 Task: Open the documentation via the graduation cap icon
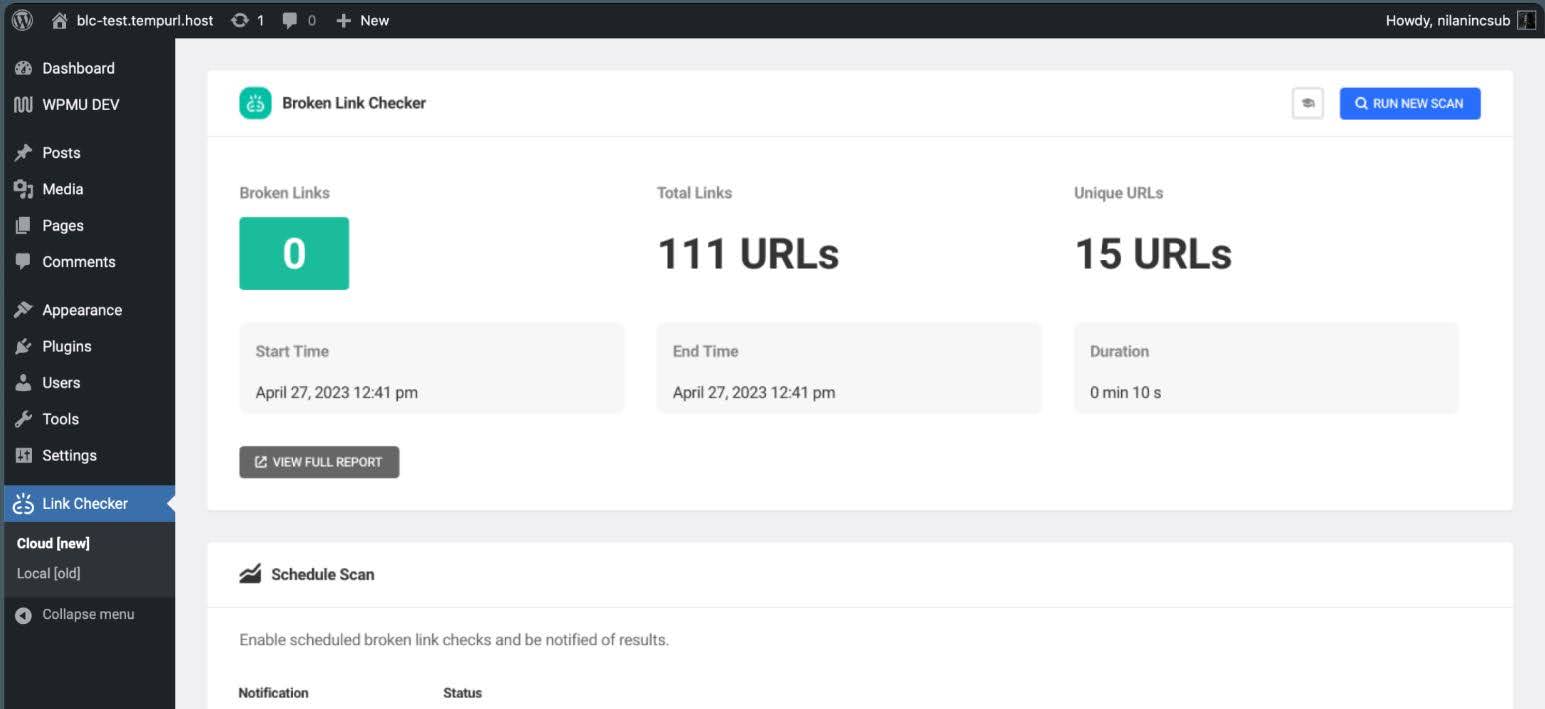click(x=1308, y=103)
